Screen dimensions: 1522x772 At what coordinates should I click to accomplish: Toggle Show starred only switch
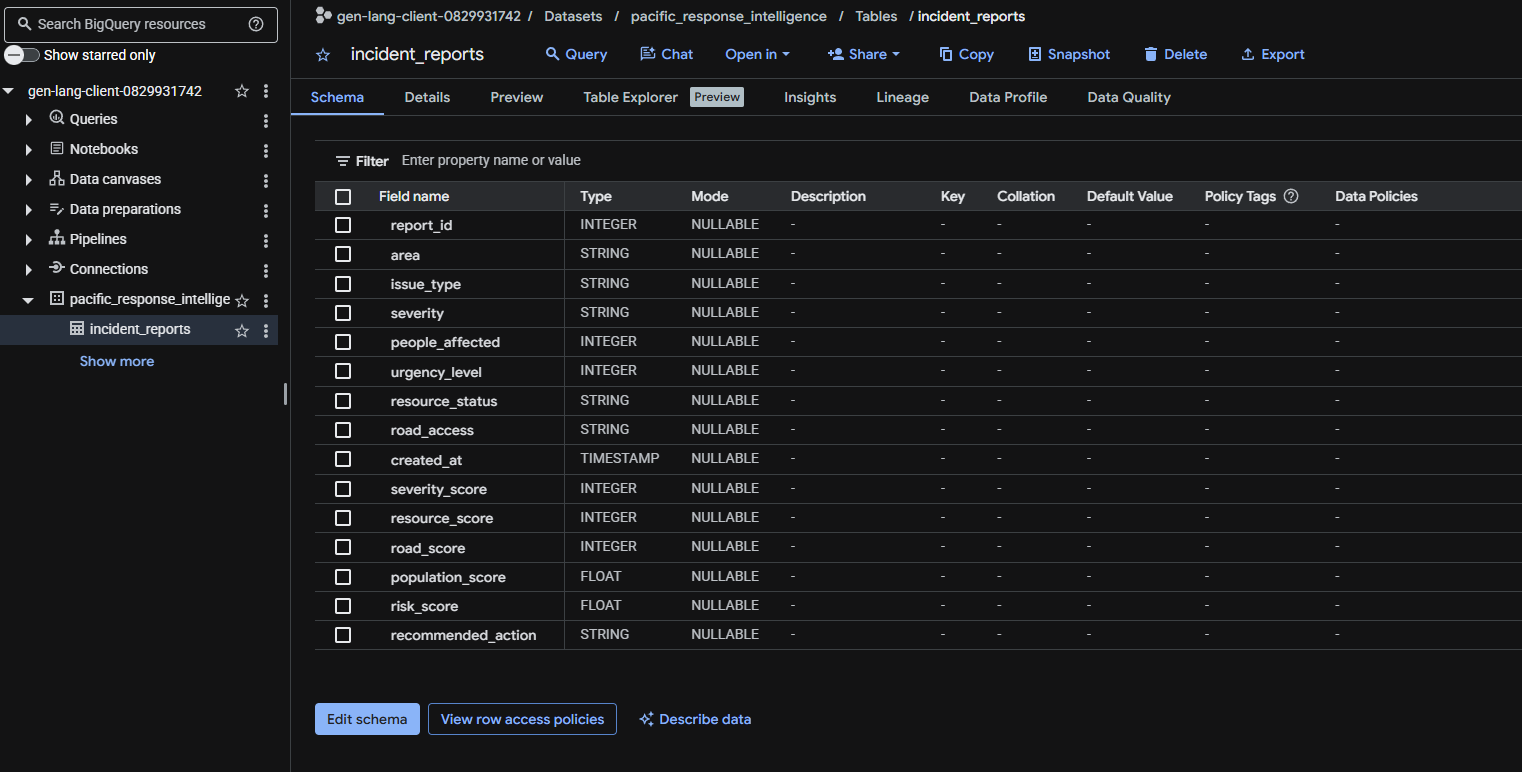22,55
